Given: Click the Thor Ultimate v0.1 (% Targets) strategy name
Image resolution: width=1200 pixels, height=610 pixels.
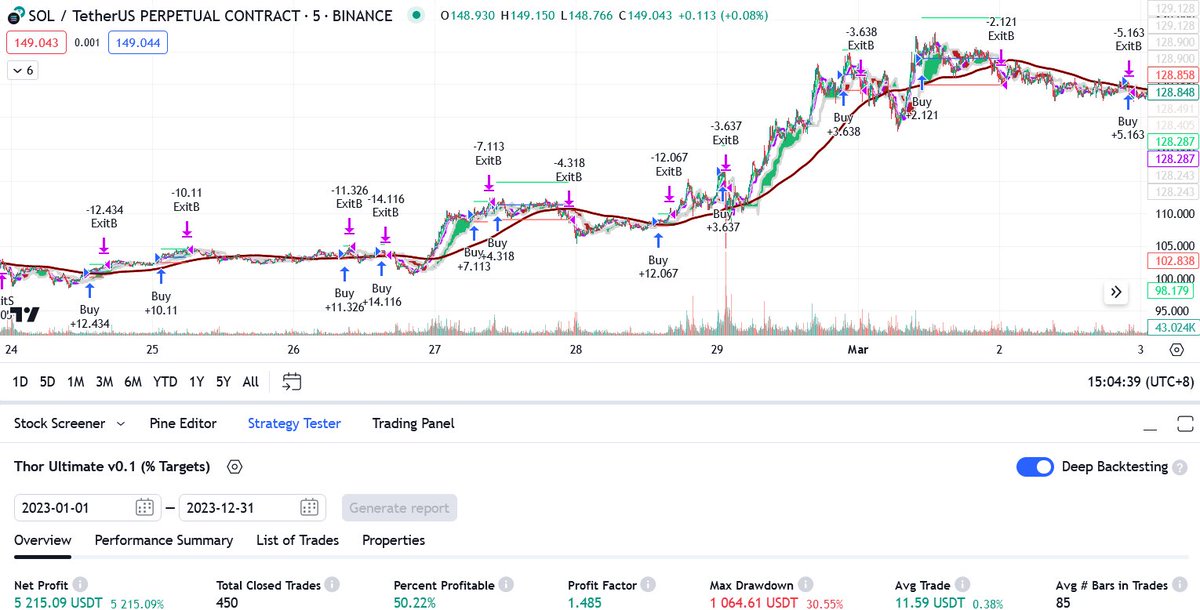Looking at the screenshot, I should [x=113, y=467].
